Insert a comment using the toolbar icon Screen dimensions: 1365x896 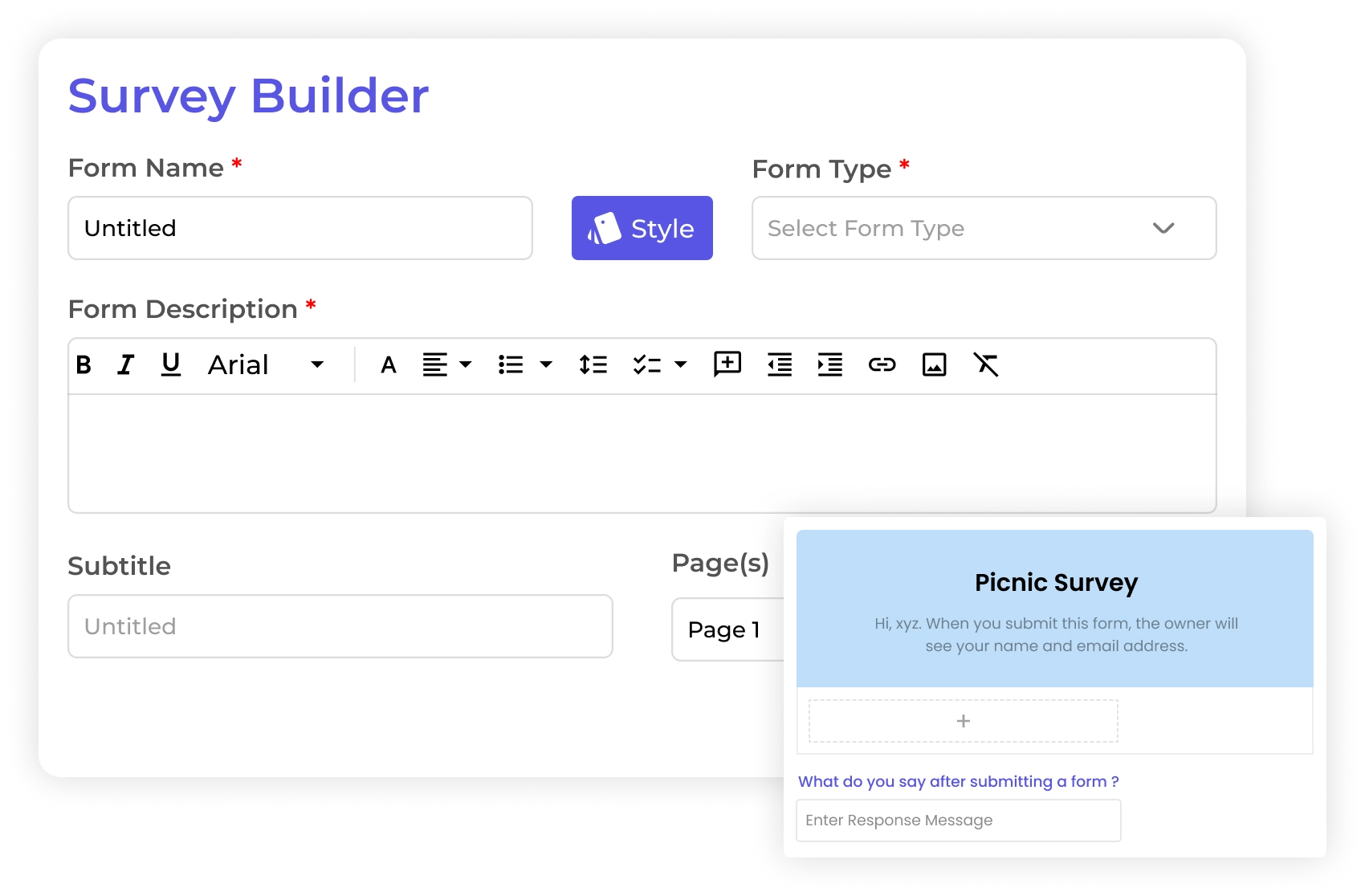[727, 365]
